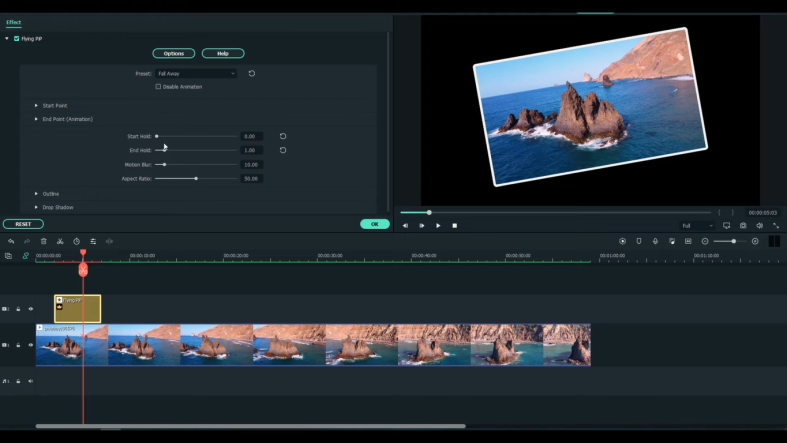
Task: Open the edit adjustments sliders icon
Action: pyautogui.click(x=93, y=241)
